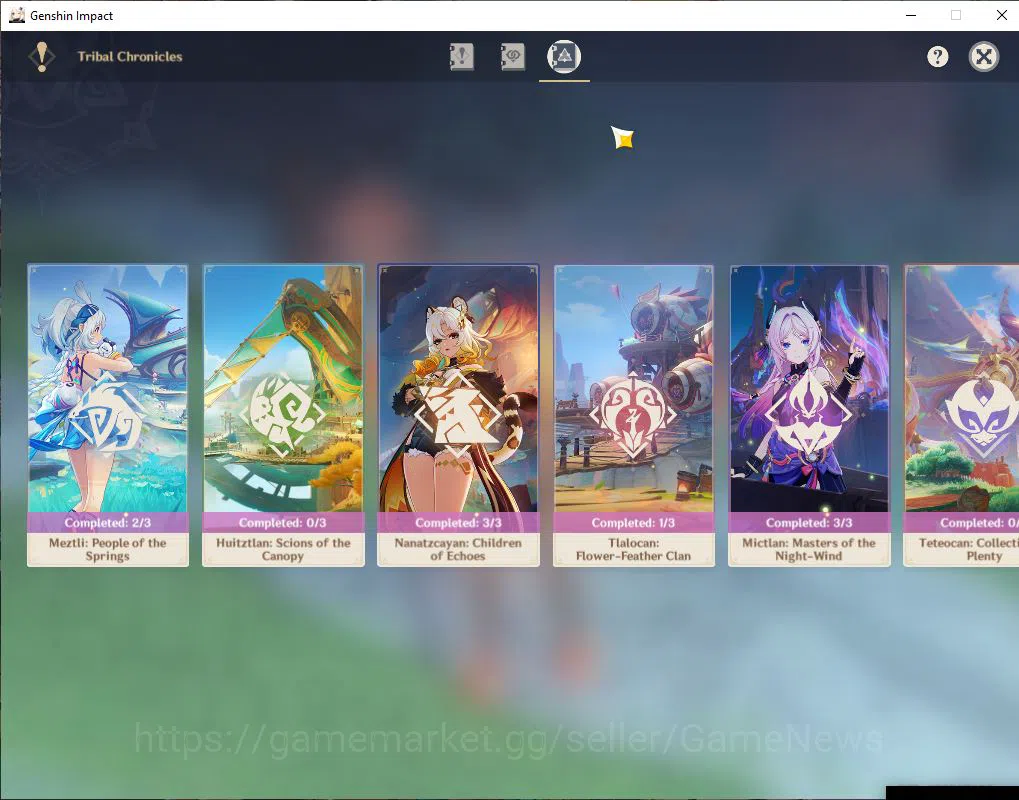Screen dimensions: 1019x800
Task: Click the 'Completed: 0/3' label on Huitztlan
Action: pos(283,523)
